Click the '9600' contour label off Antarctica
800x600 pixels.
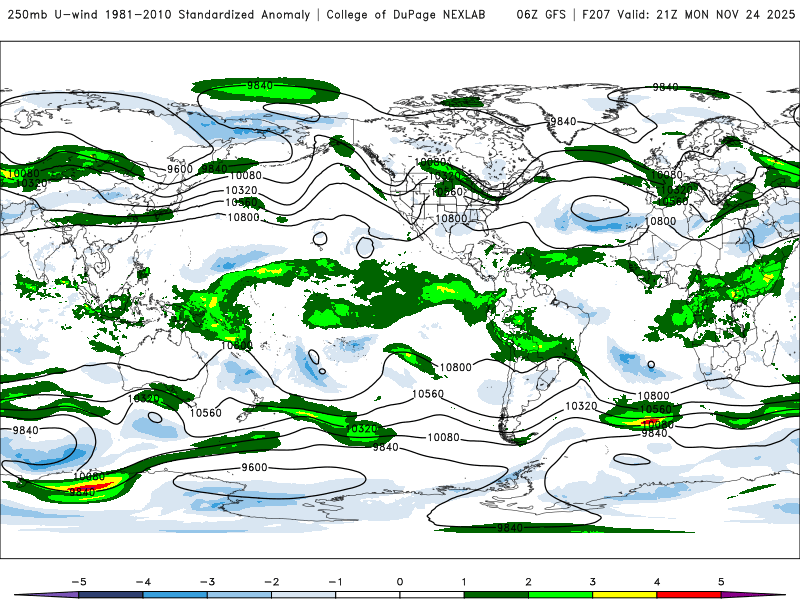pyautogui.click(x=254, y=467)
